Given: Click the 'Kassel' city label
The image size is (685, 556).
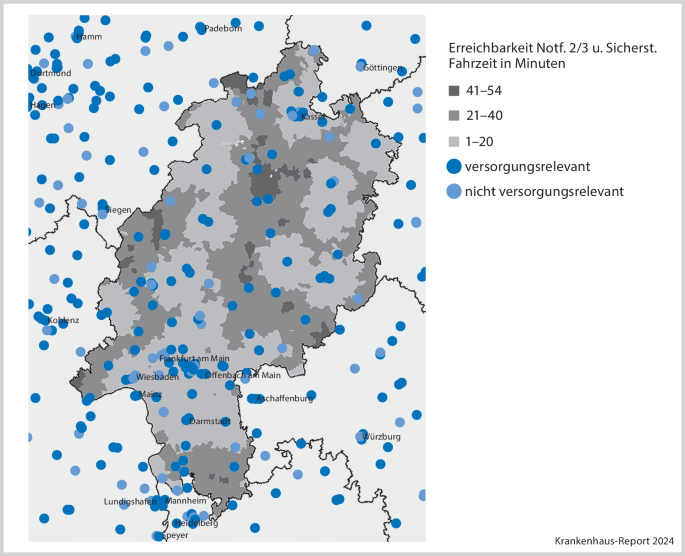Looking at the screenshot, I should pos(313,117).
